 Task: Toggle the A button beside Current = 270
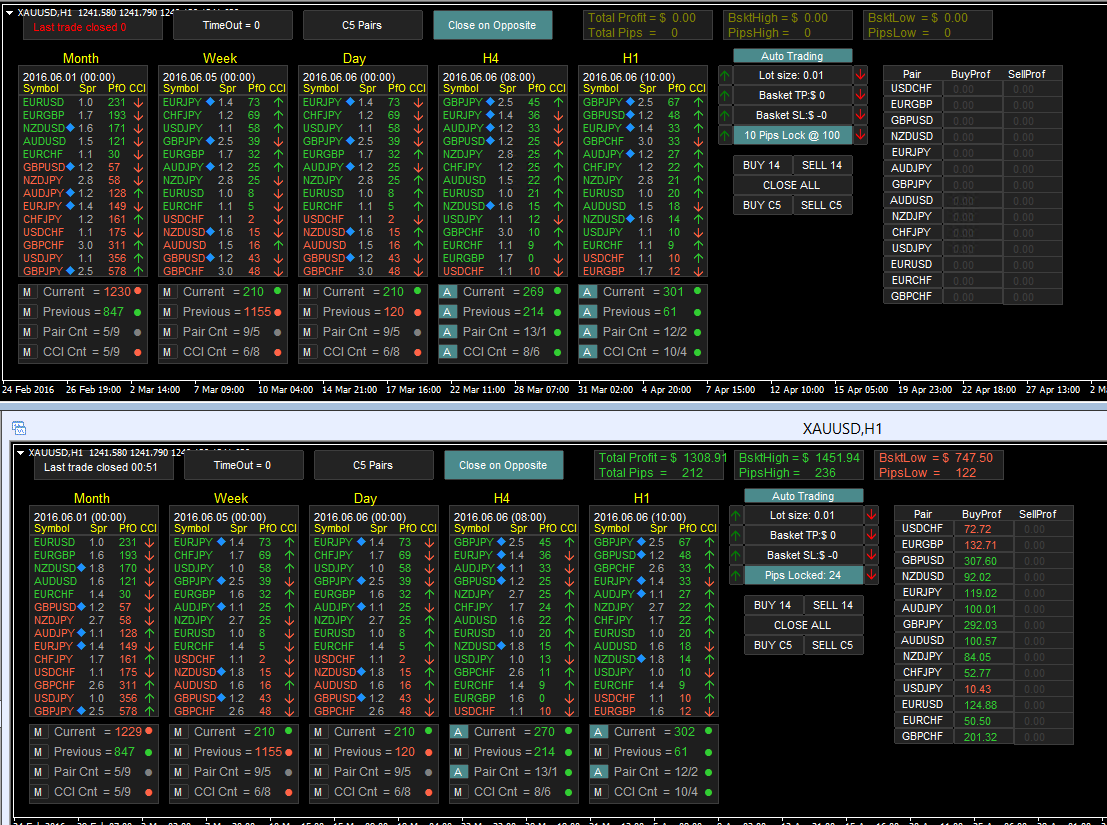[x=459, y=733]
